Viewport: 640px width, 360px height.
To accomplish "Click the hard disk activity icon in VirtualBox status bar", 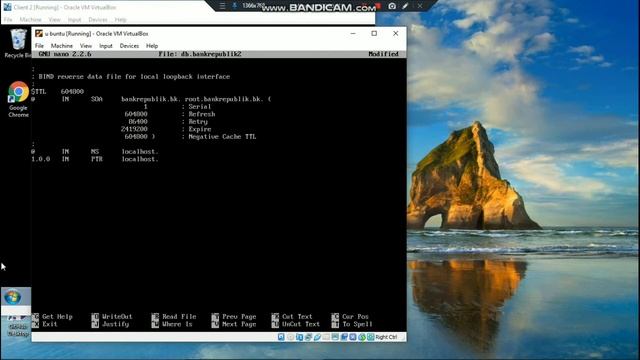I will (281, 337).
